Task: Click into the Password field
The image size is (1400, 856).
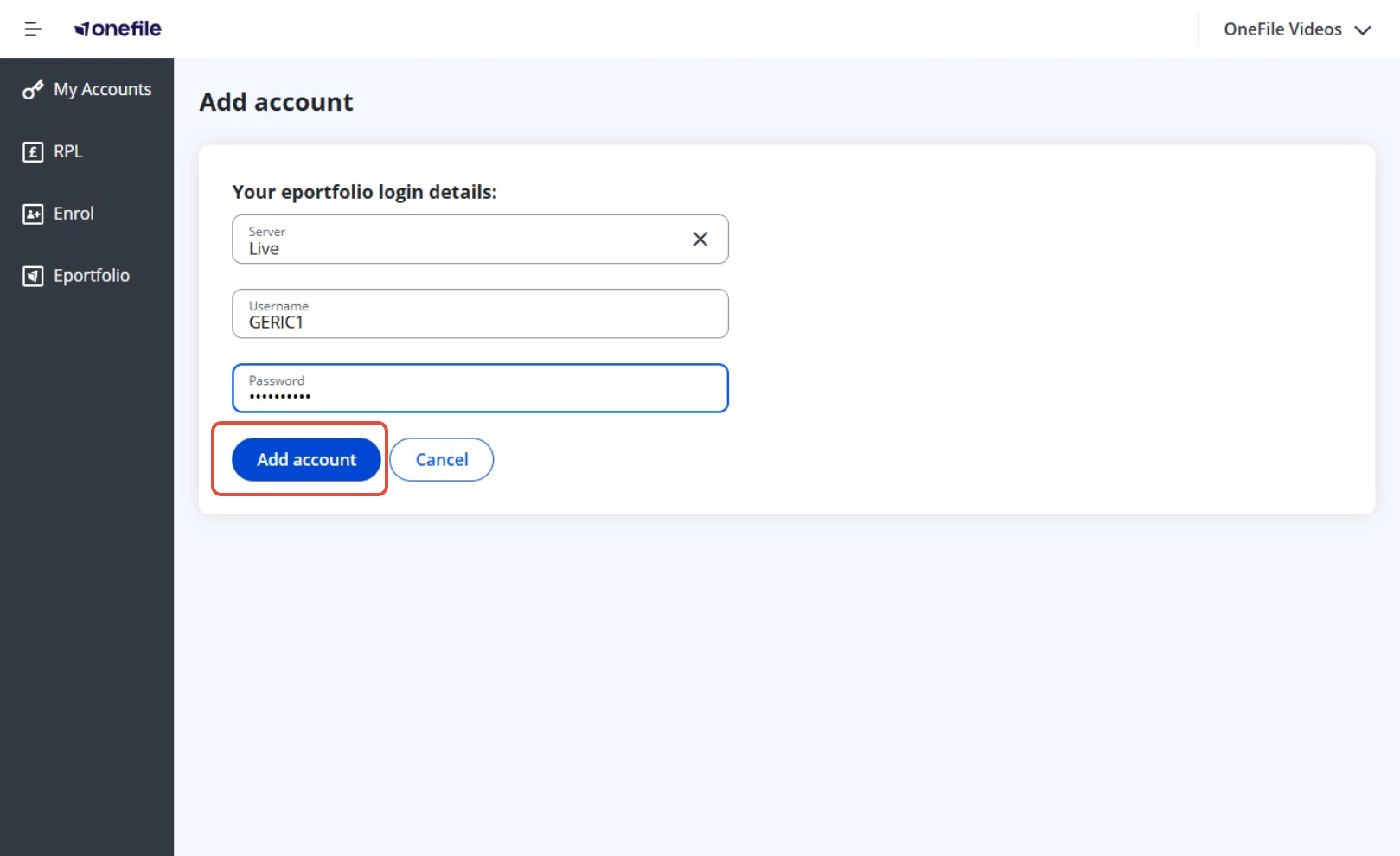Action: (x=480, y=388)
